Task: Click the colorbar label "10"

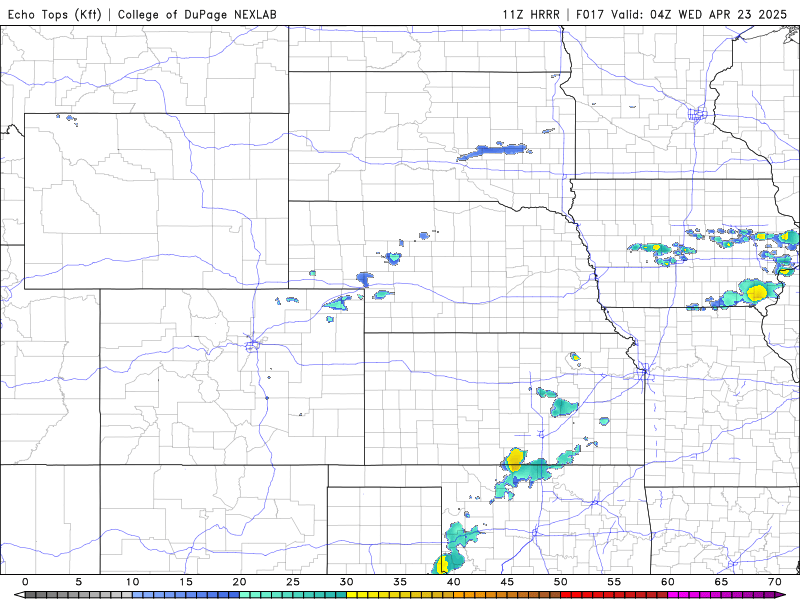Action: (x=133, y=582)
